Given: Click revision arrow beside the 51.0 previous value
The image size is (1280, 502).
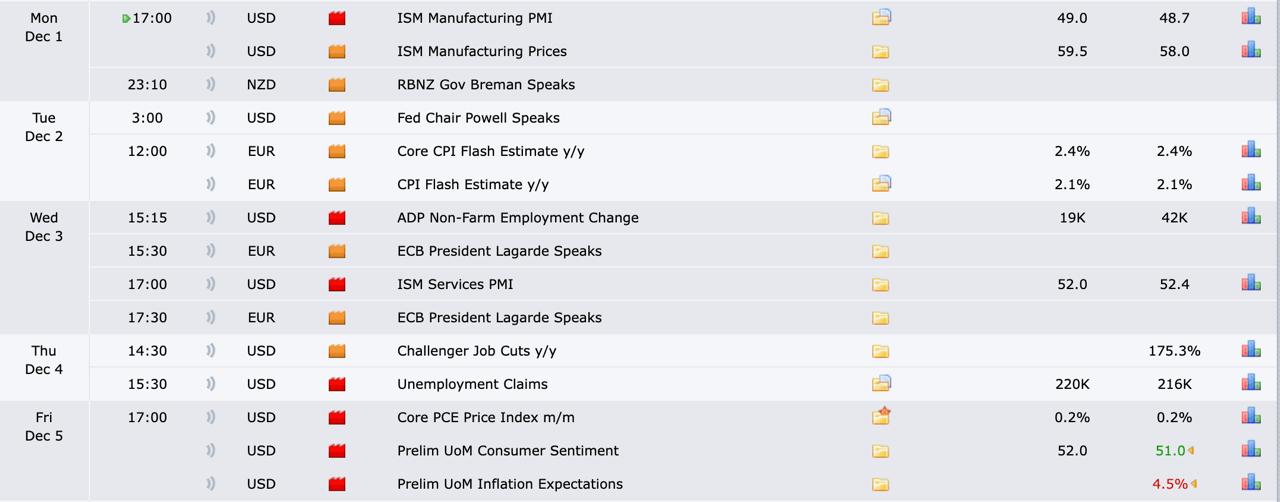Looking at the screenshot, I should pyautogui.click(x=1192, y=451).
